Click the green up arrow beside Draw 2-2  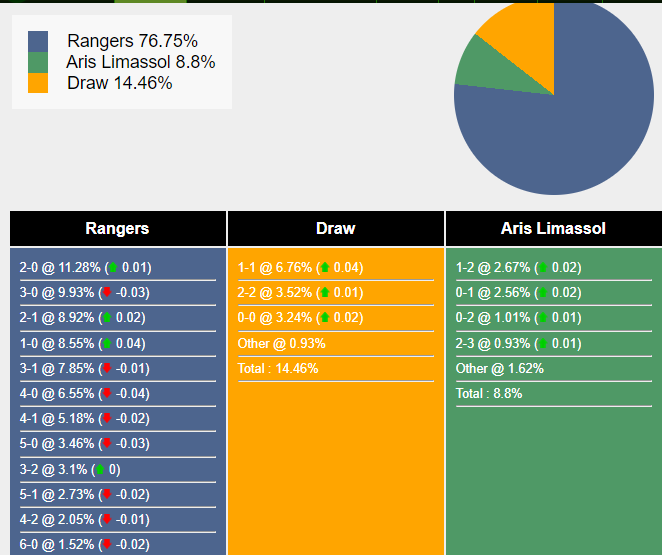point(325,292)
